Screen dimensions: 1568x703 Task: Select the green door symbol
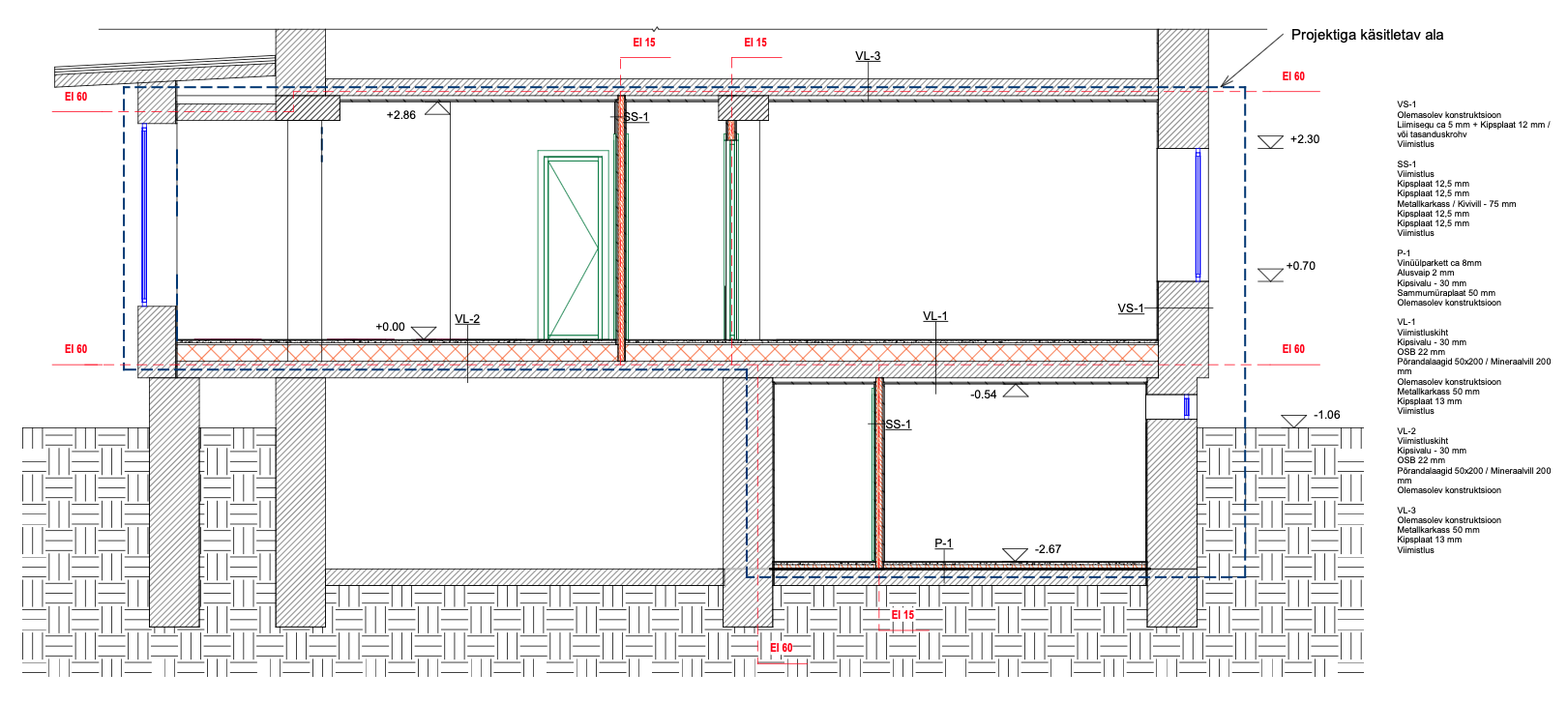pyautogui.click(x=573, y=248)
